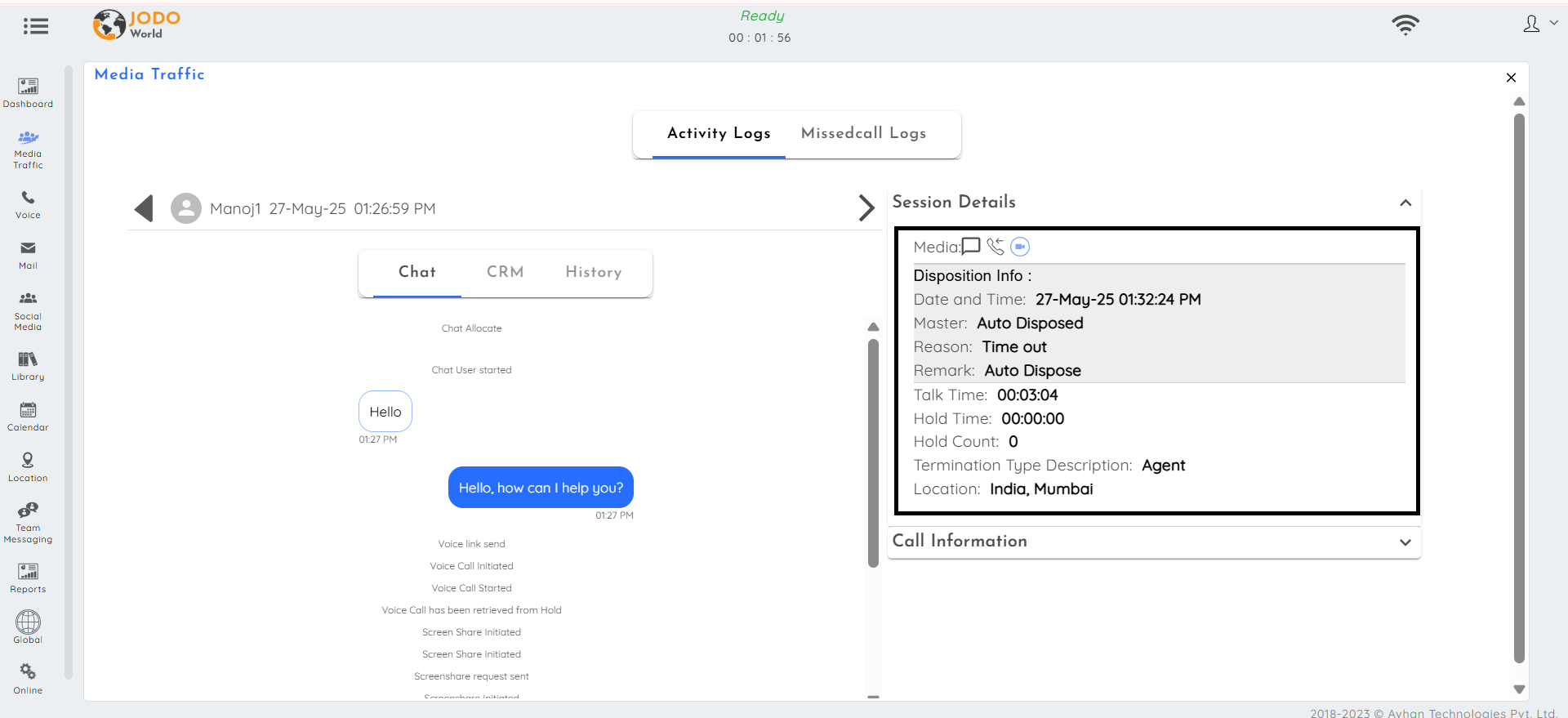Image resolution: width=1568 pixels, height=718 pixels.
Task: Click the 'Screenshare request sent' log entry
Action: coord(472,676)
